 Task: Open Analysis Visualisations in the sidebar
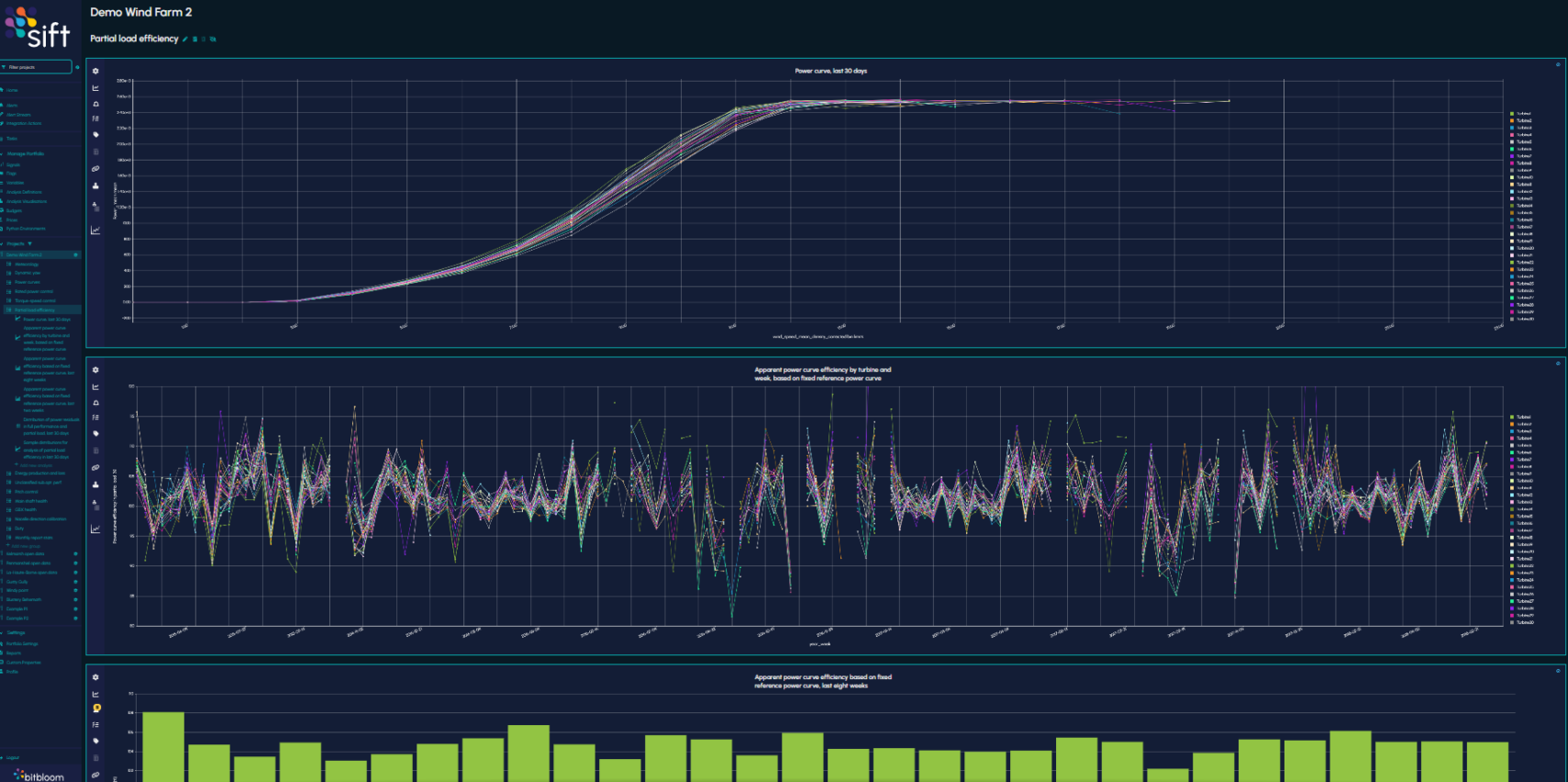click(x=26, y=201)
